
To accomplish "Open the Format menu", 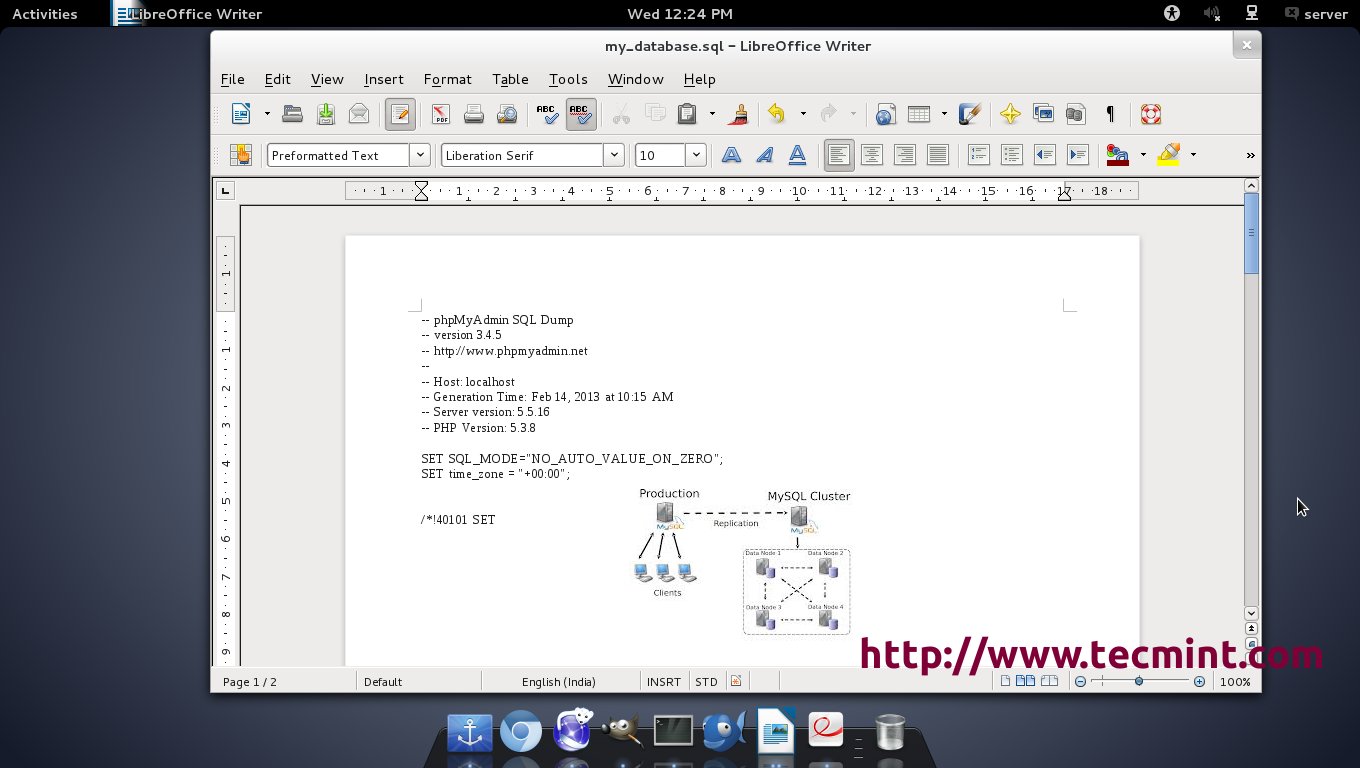I will pyautogui.click(x=447, y=79).
